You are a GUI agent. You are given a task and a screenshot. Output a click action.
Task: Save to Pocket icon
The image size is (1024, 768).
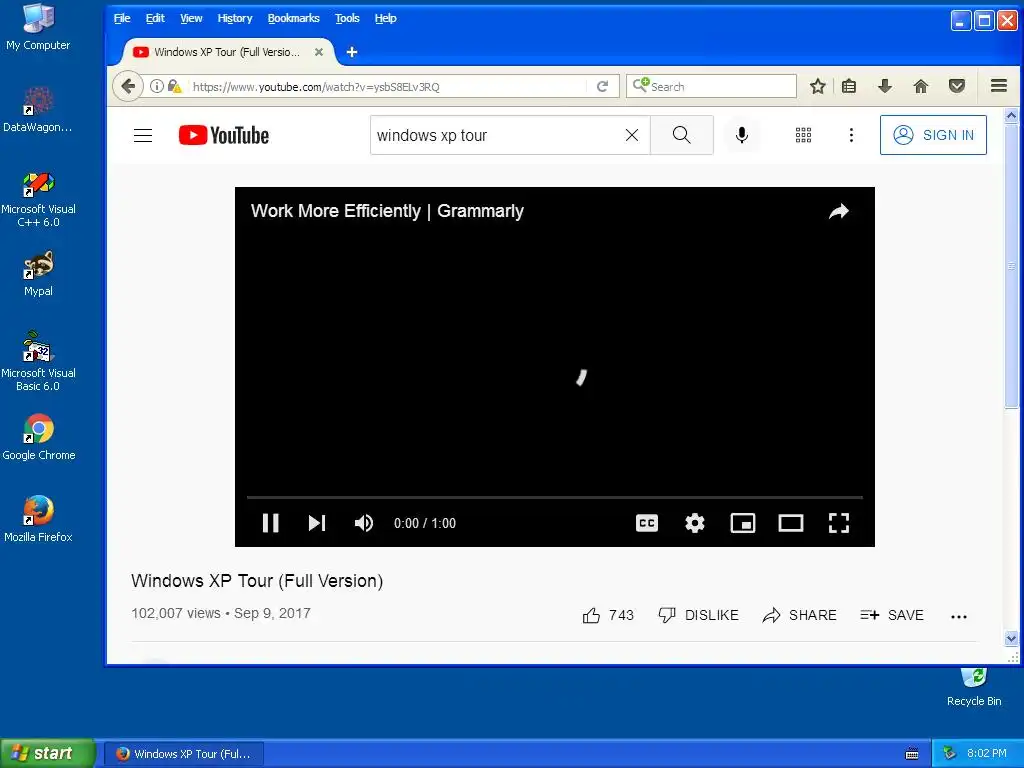[957, 86]
